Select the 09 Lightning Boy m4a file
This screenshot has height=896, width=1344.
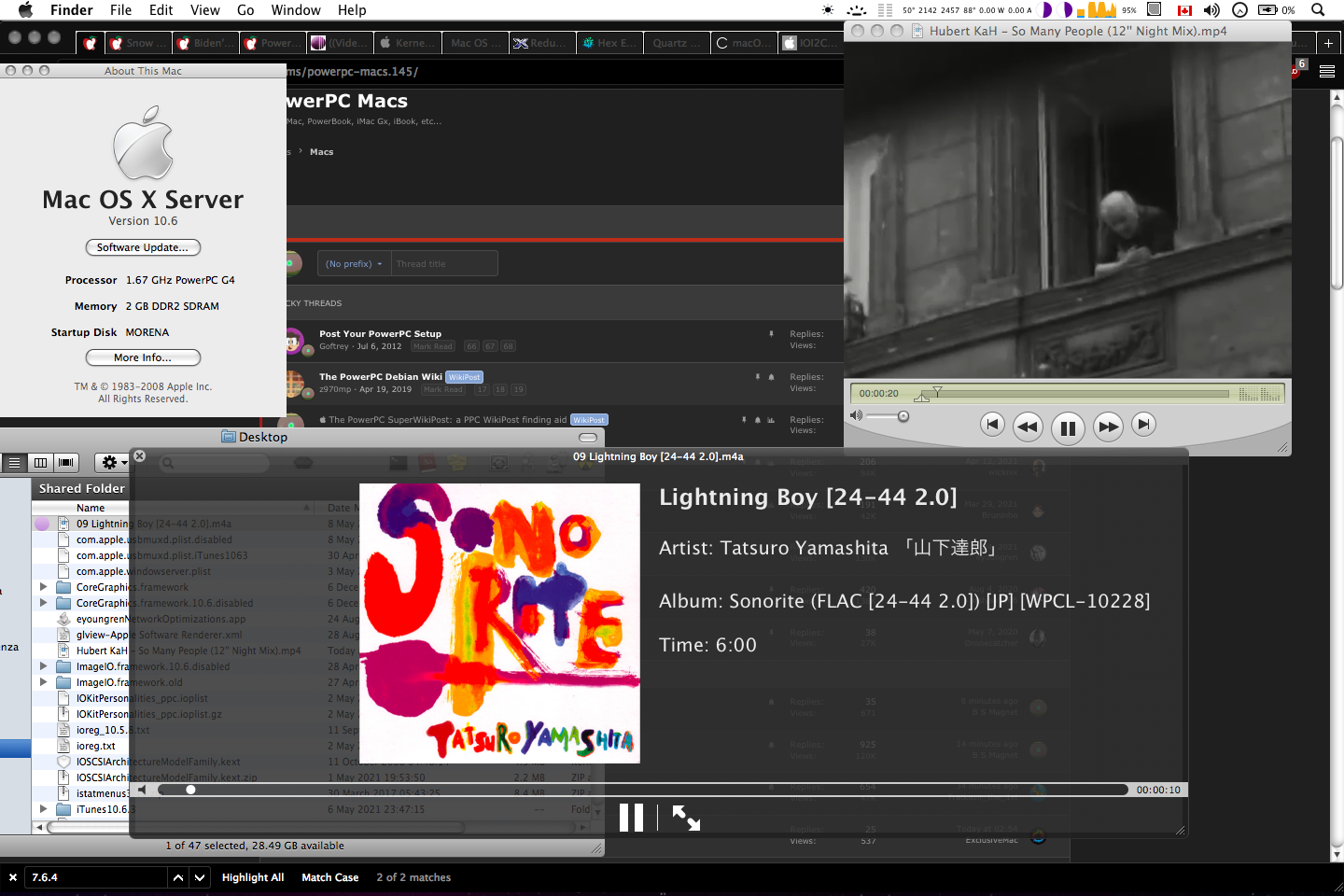pyautogui.click(x=154, y=524)
